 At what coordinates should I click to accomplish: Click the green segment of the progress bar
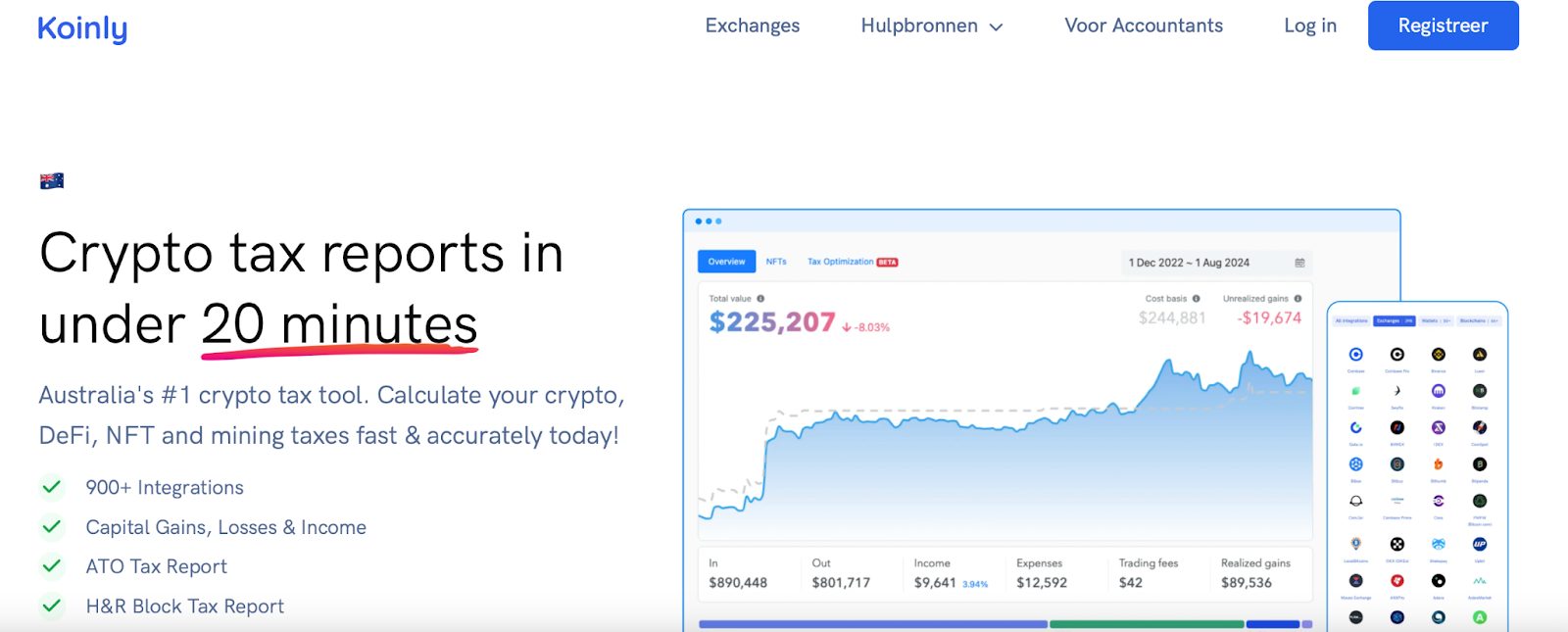pos(1146,624)
